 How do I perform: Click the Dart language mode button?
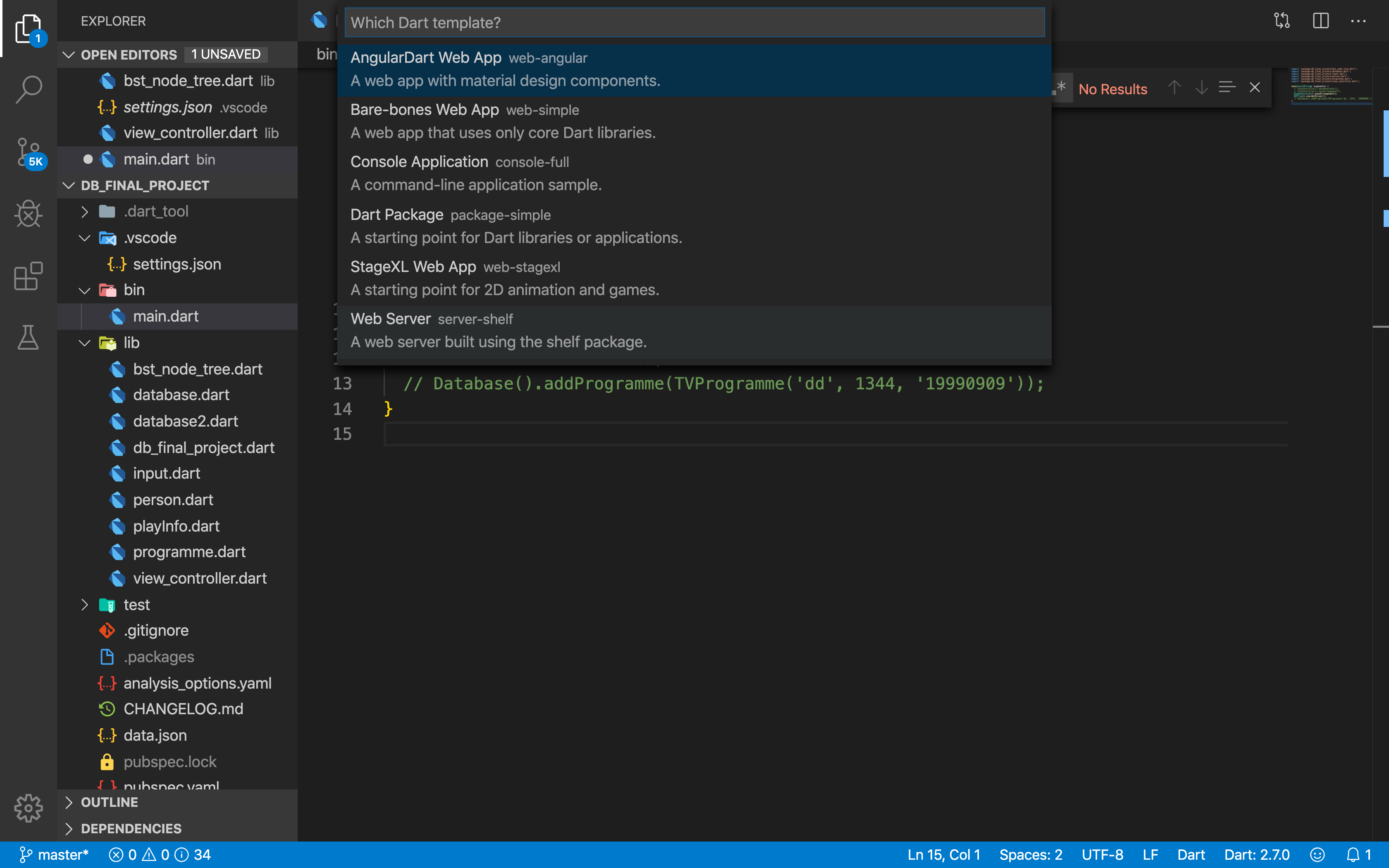tap(1191, 855)
